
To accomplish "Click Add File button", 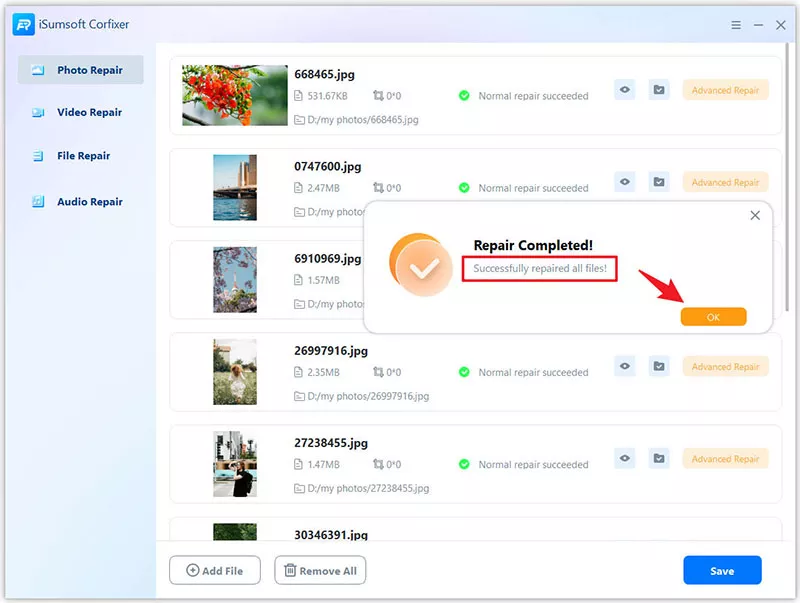I will point(215,571).
